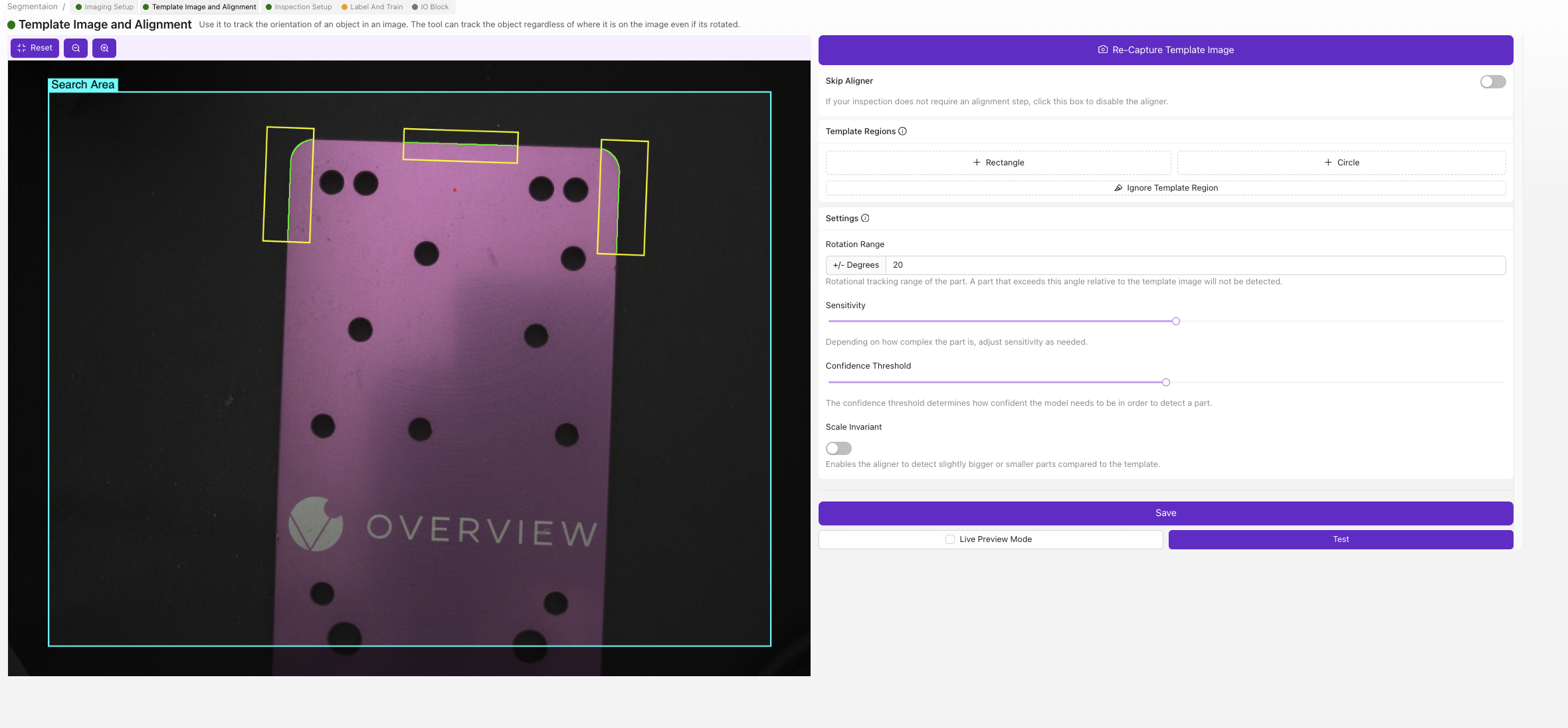Add a Rectangle template region
Image resolution: width=1568 pixels, height=728 pixels.
pos(998,163)
